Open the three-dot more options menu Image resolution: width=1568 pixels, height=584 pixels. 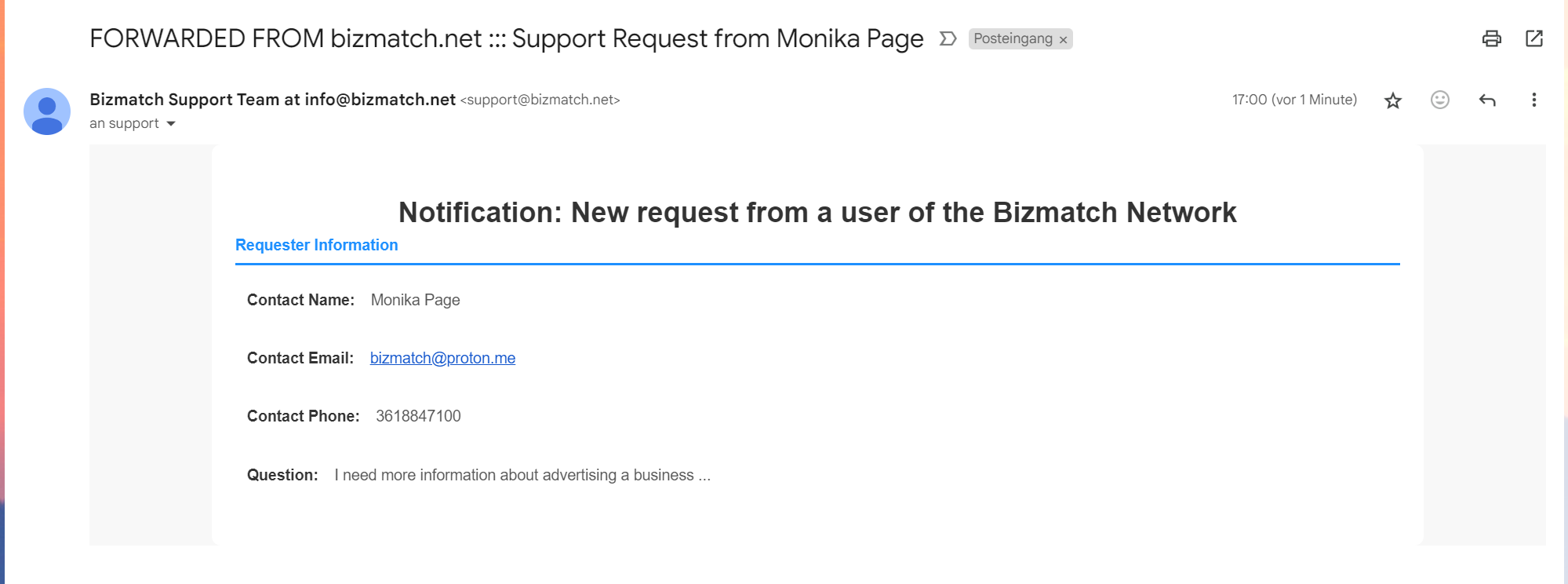[1534, 100]
